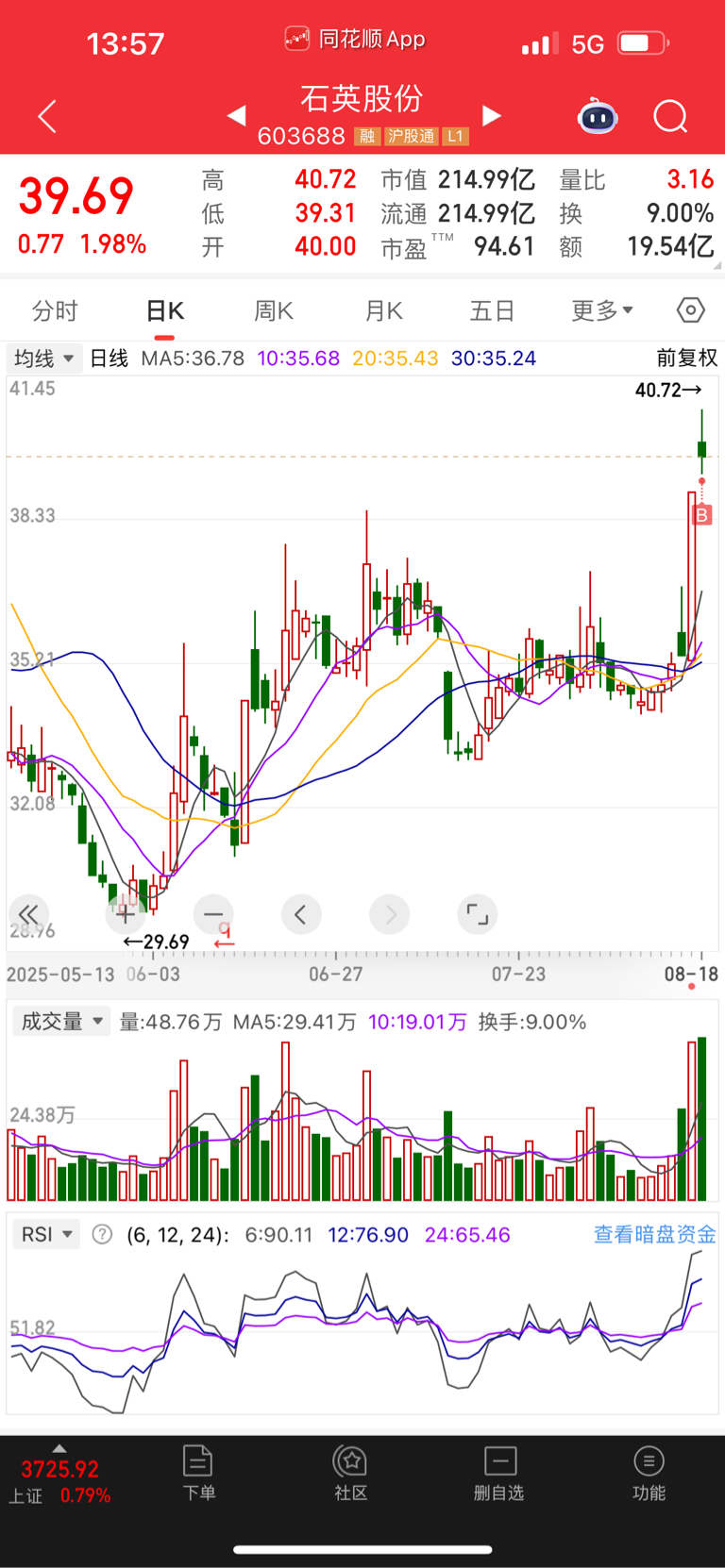Open the 更多 periods dropdown
725x1568 pixels.
602,310
